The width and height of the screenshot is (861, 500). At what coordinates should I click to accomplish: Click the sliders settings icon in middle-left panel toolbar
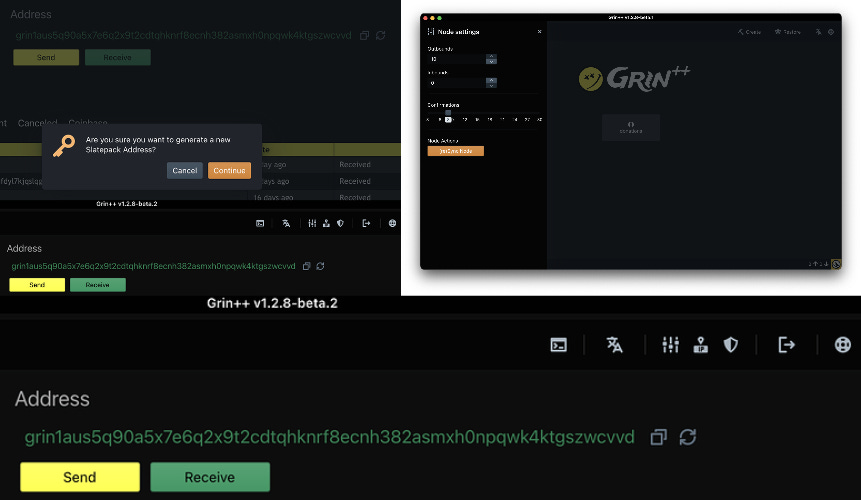click(312, 223)
